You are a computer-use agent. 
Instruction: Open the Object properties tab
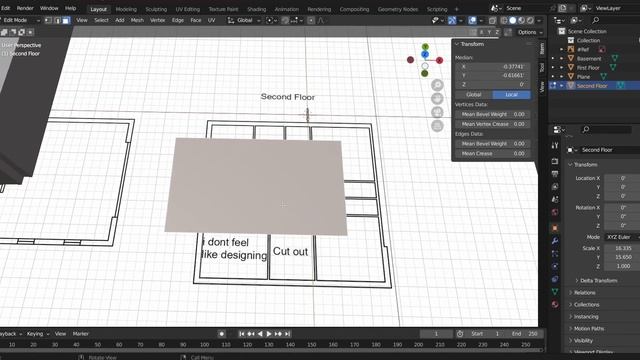click(555, 228)
